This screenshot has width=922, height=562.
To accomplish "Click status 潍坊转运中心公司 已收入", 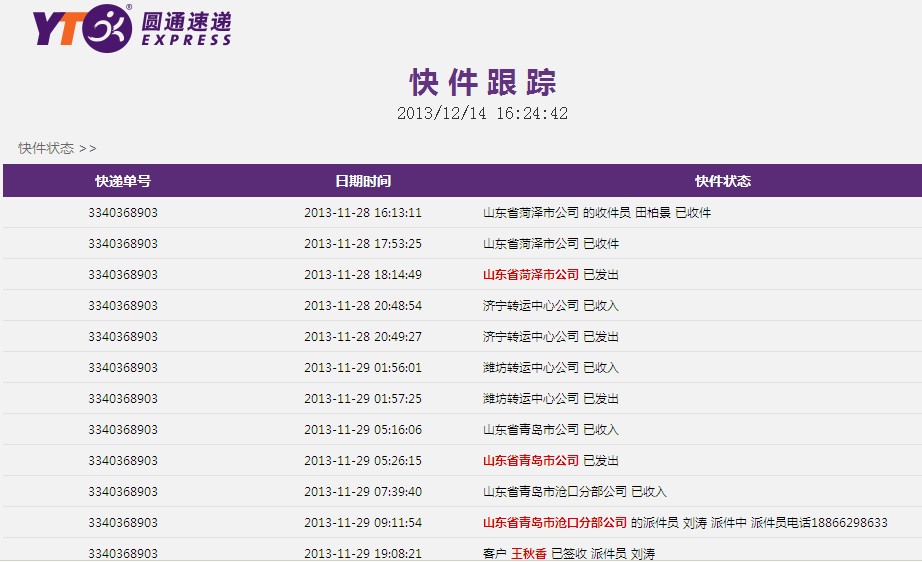I will [551, 368].
